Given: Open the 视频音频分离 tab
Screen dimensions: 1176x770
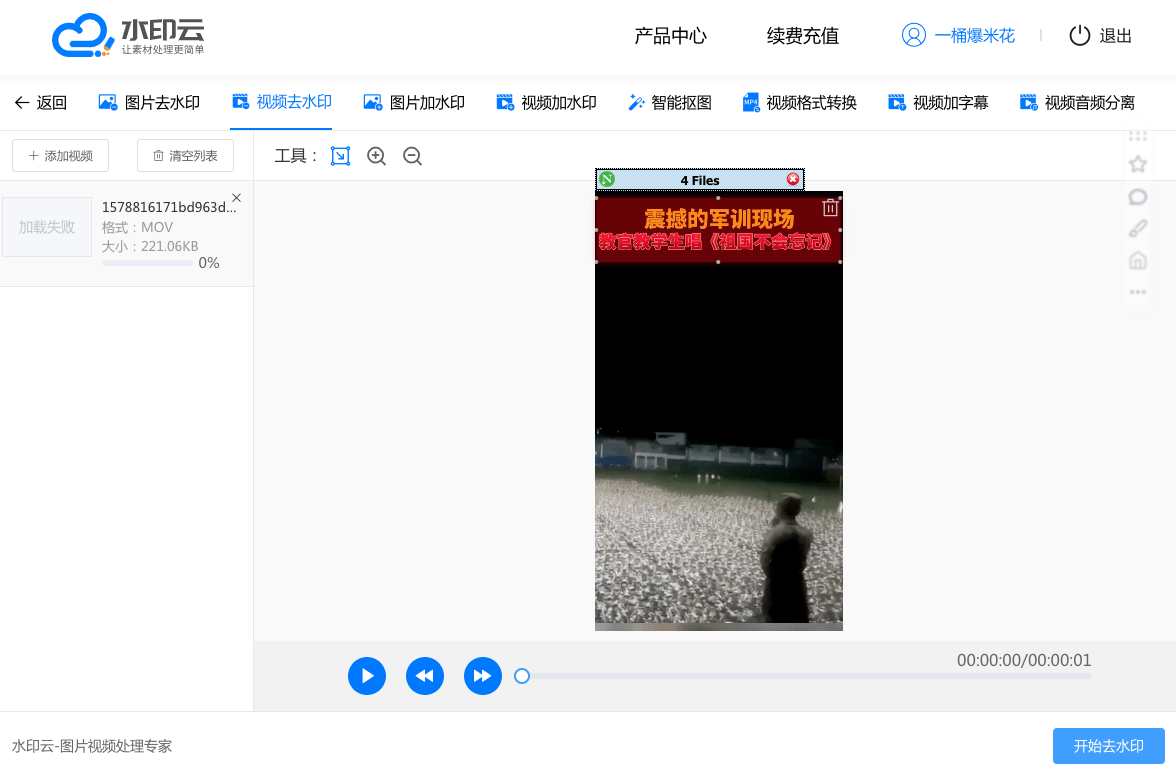Looking at the screenshot, I should coord(1077,103).
